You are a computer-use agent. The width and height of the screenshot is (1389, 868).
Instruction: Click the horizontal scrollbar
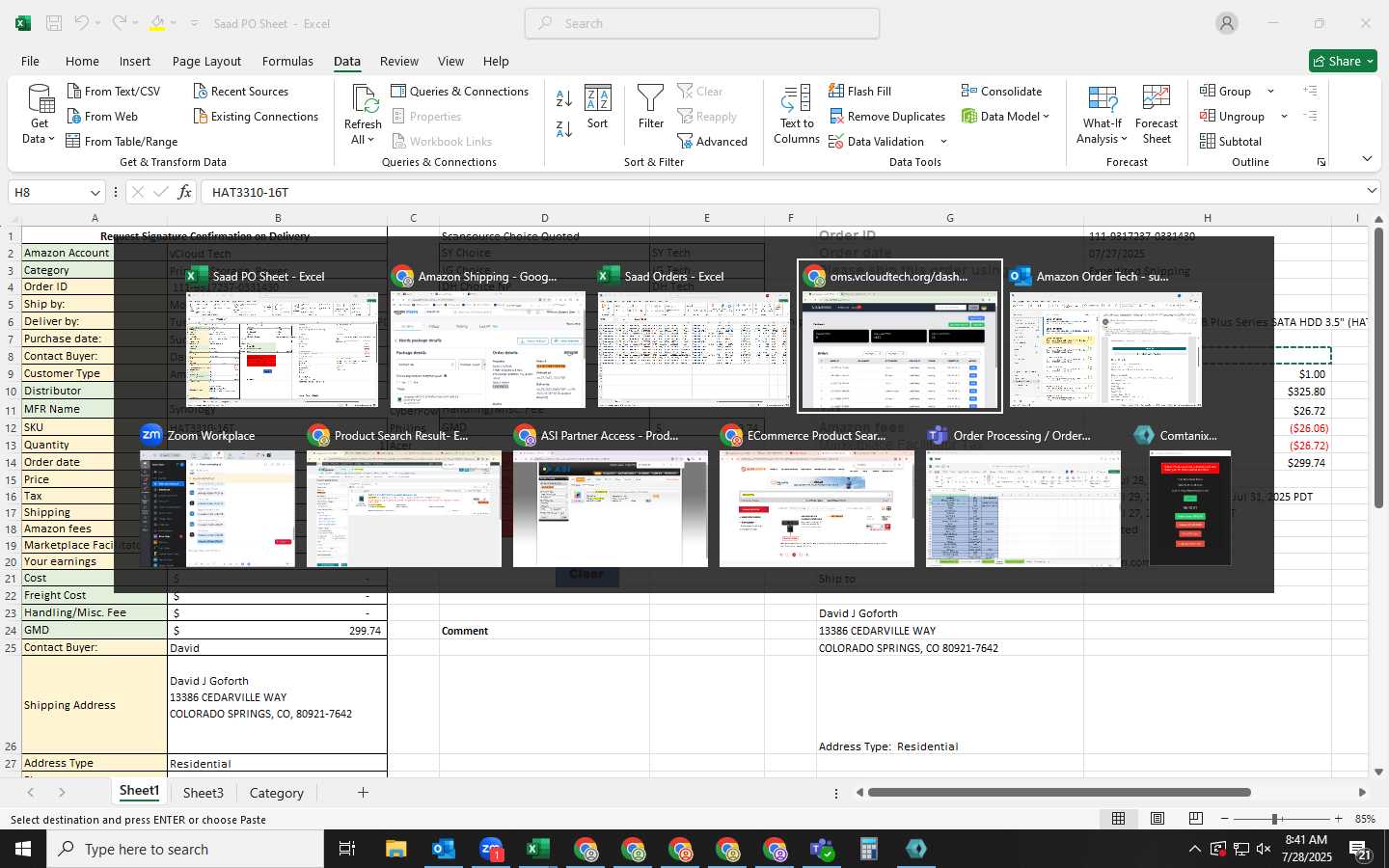(1059, 793)
